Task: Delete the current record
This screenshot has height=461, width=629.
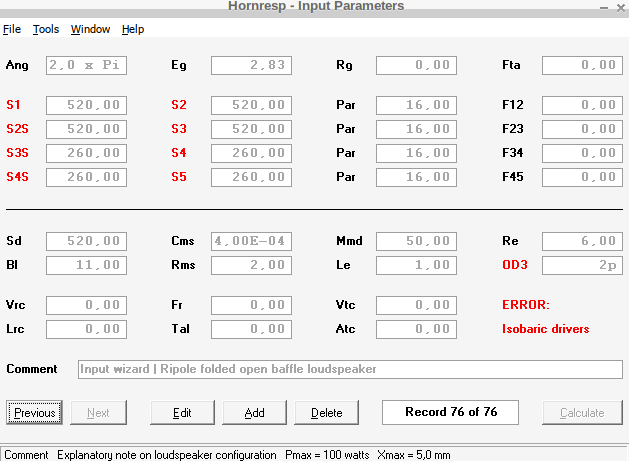Action: pyautogui.click(x=327, y=412)
